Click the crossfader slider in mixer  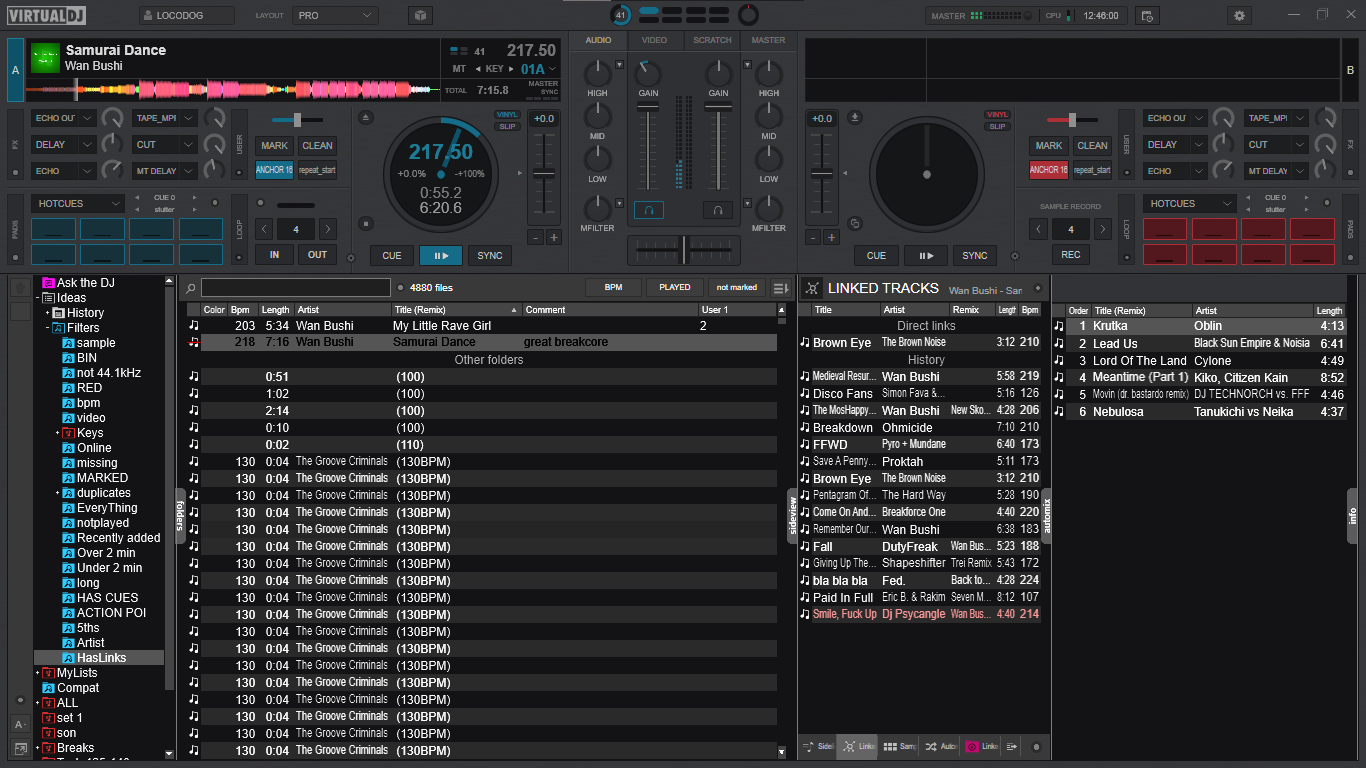pyautogui.click(x=683, y=250)
